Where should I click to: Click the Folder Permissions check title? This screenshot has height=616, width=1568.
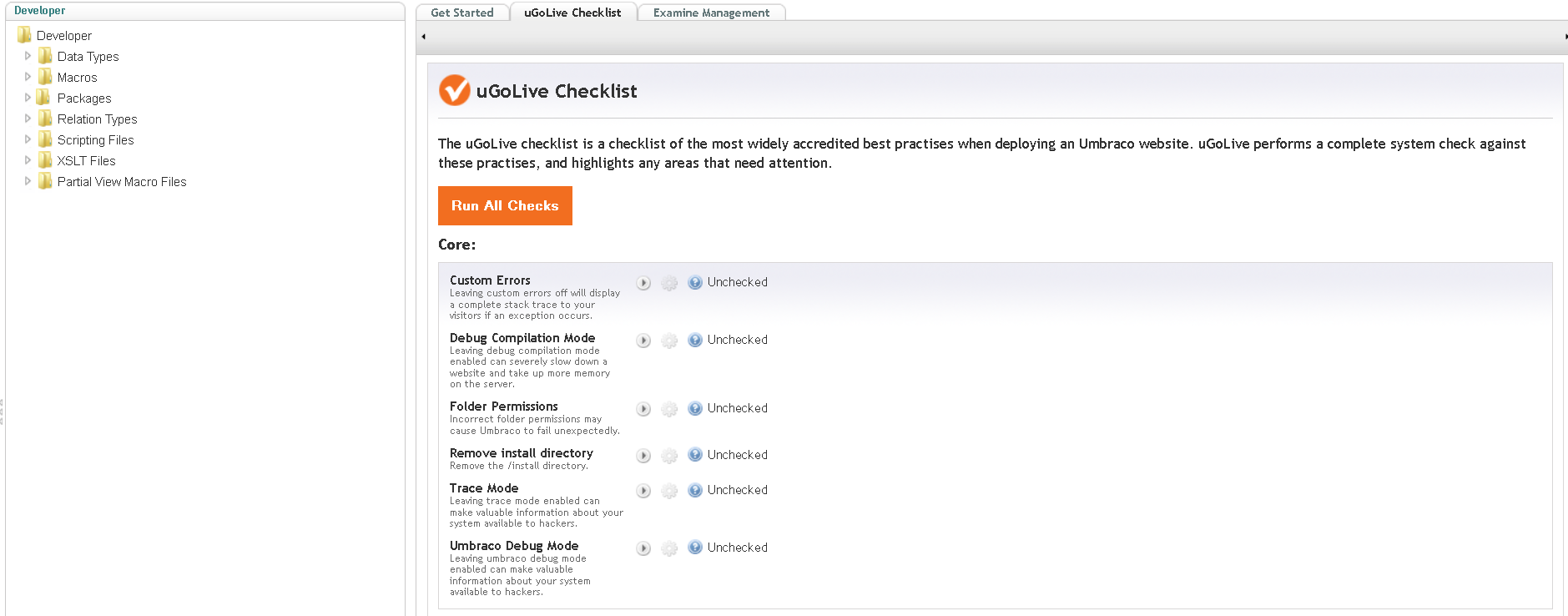point(504,406)
